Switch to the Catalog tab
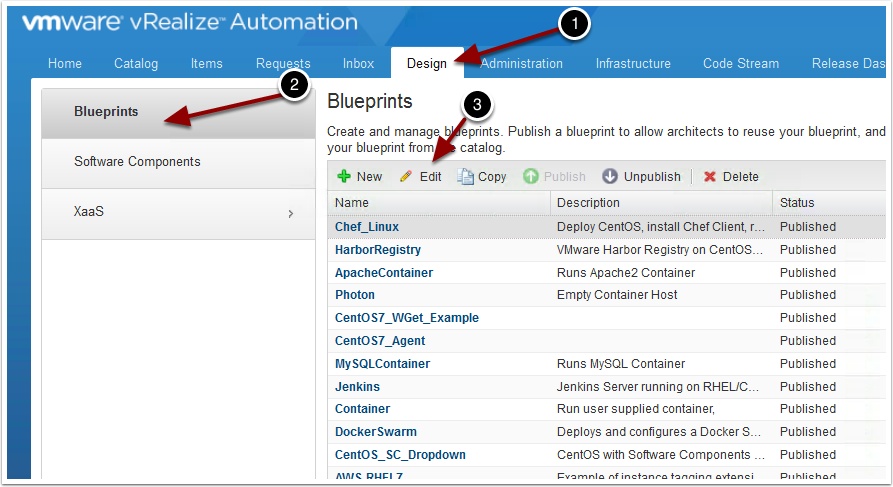893x487 pixels. click(x=136, y=63)
